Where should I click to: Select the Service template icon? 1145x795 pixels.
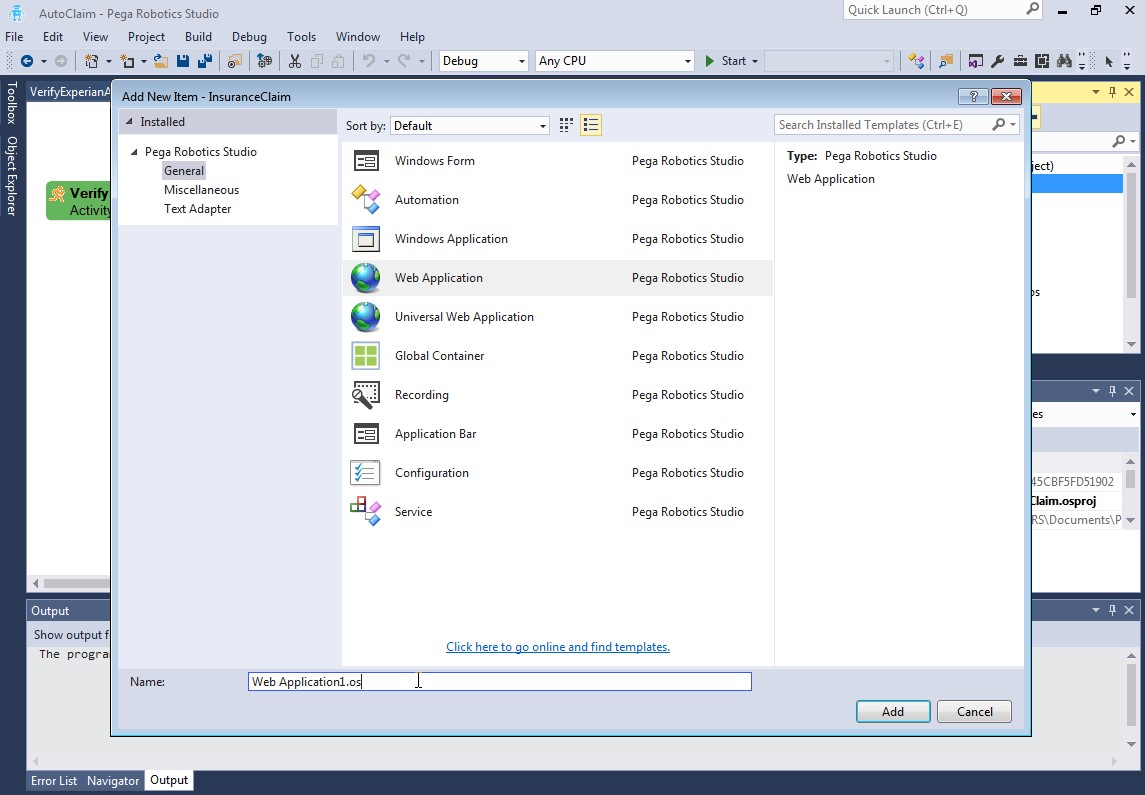coord(366,512)
